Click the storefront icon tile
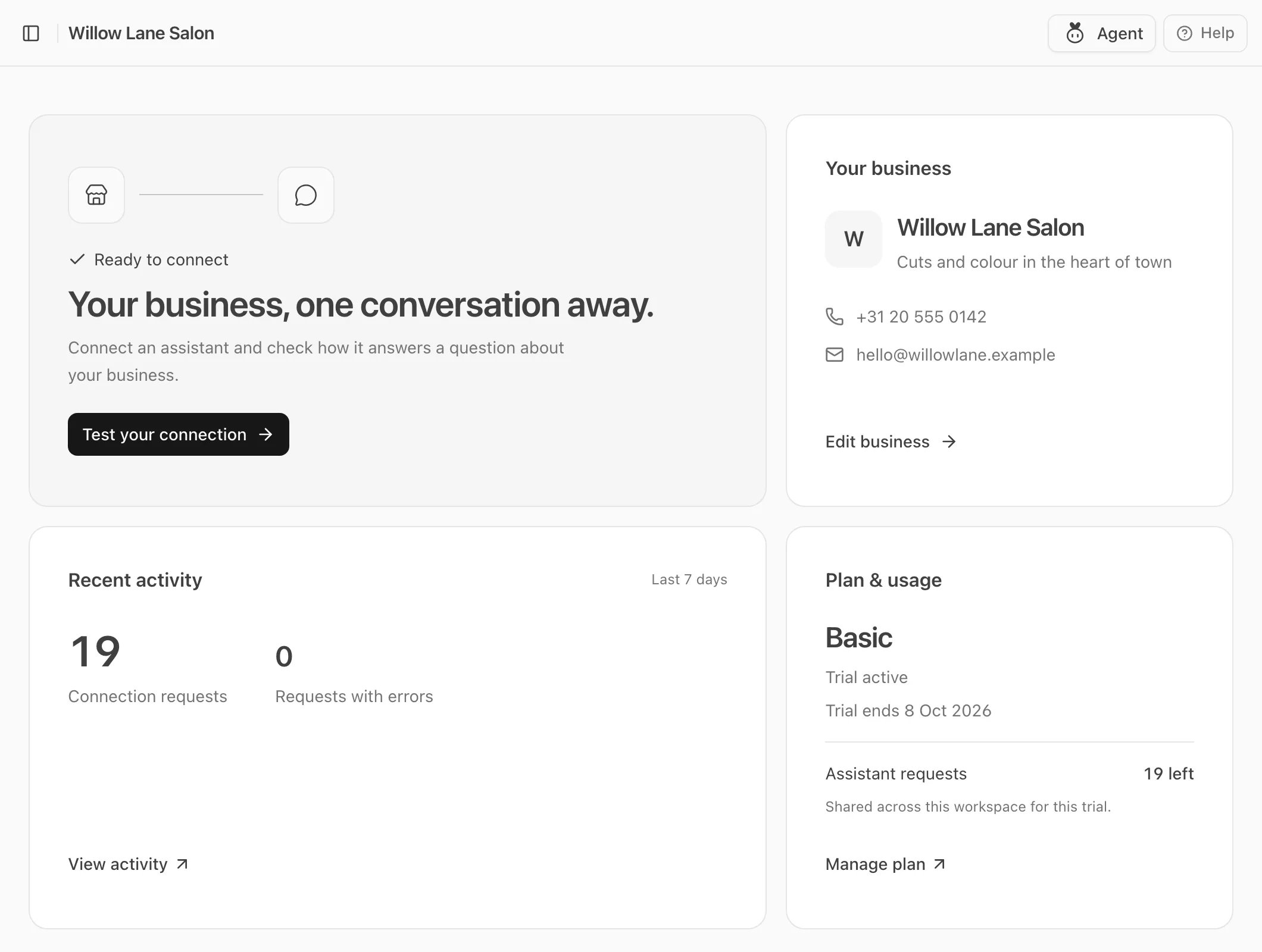 click(96, 195)
